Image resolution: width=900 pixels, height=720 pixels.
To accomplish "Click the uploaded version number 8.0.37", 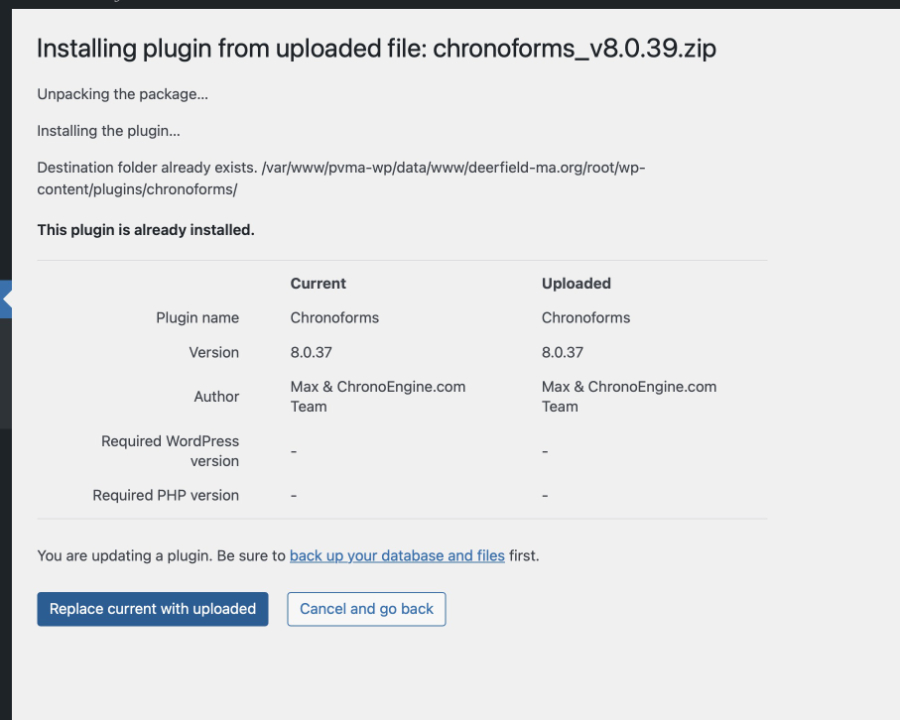I will coord(562,352).
